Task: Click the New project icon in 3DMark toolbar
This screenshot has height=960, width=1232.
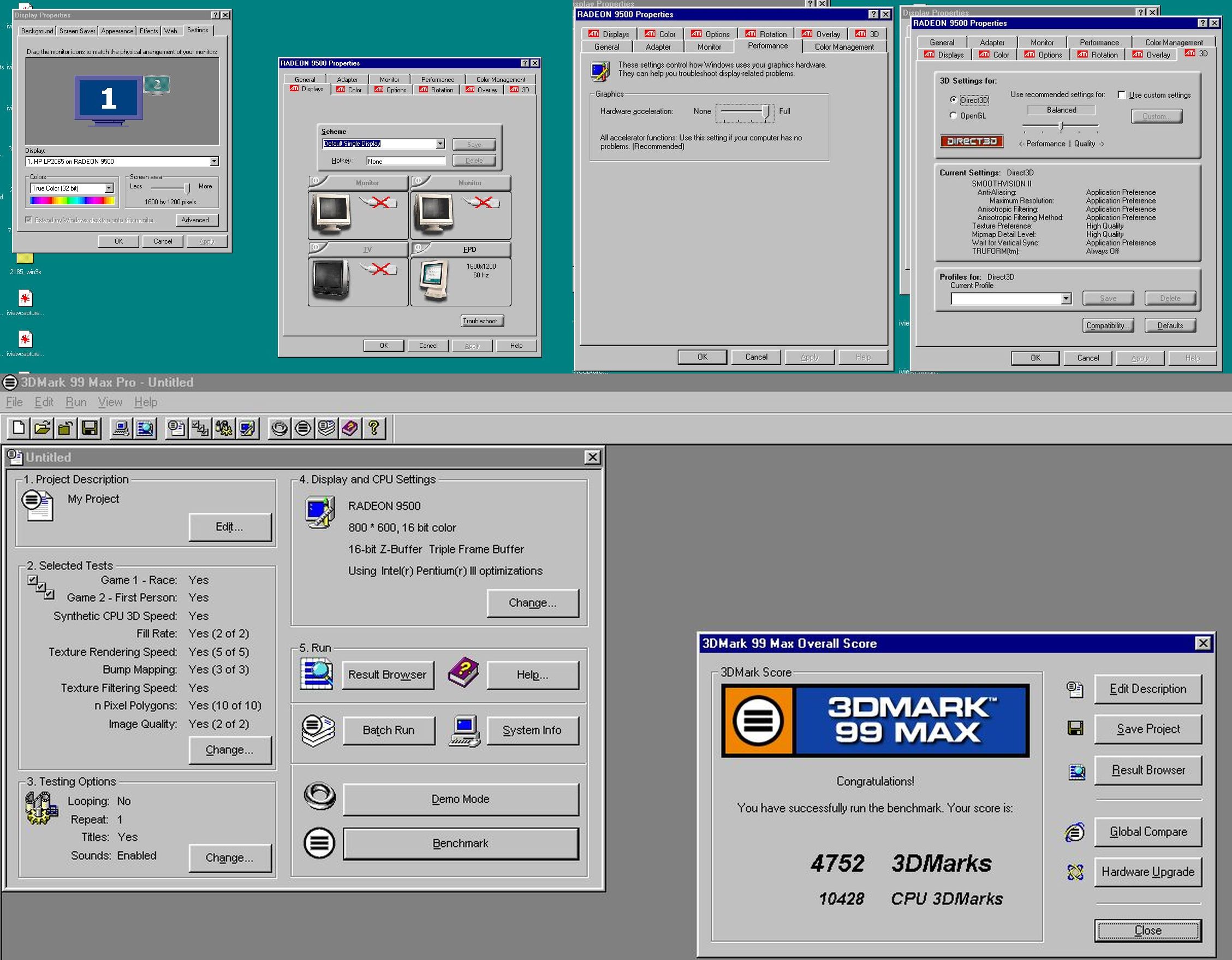Action: click(x=19, y=428)
